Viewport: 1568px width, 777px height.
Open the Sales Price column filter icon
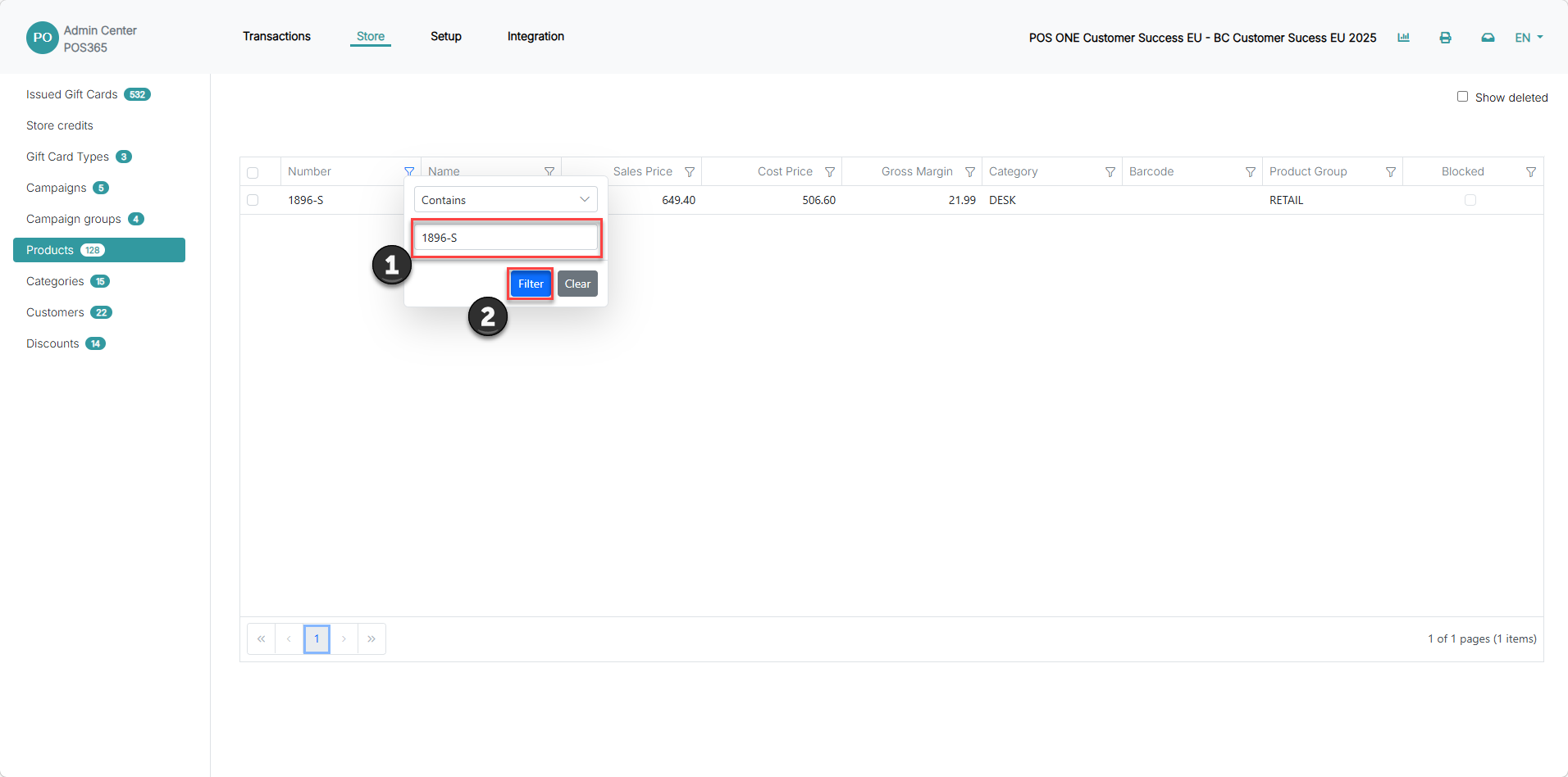click(x=690, y=171)
